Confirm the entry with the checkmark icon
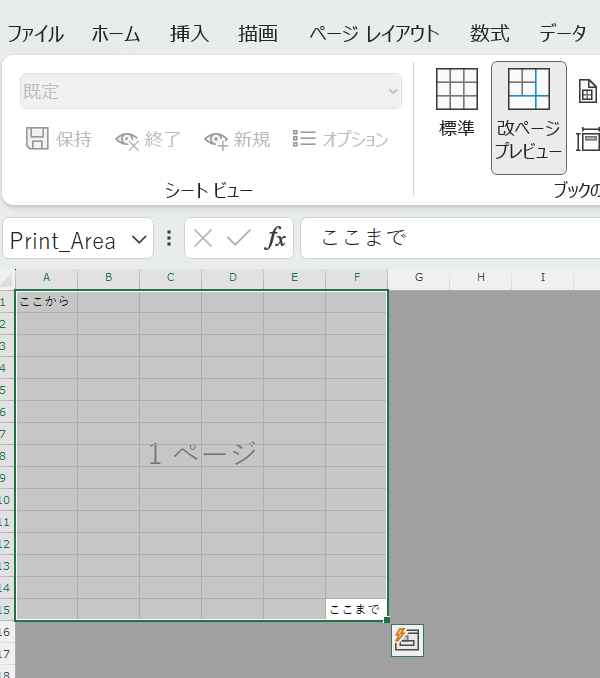This screenshot has width=600, height=678. click(238, 238)
